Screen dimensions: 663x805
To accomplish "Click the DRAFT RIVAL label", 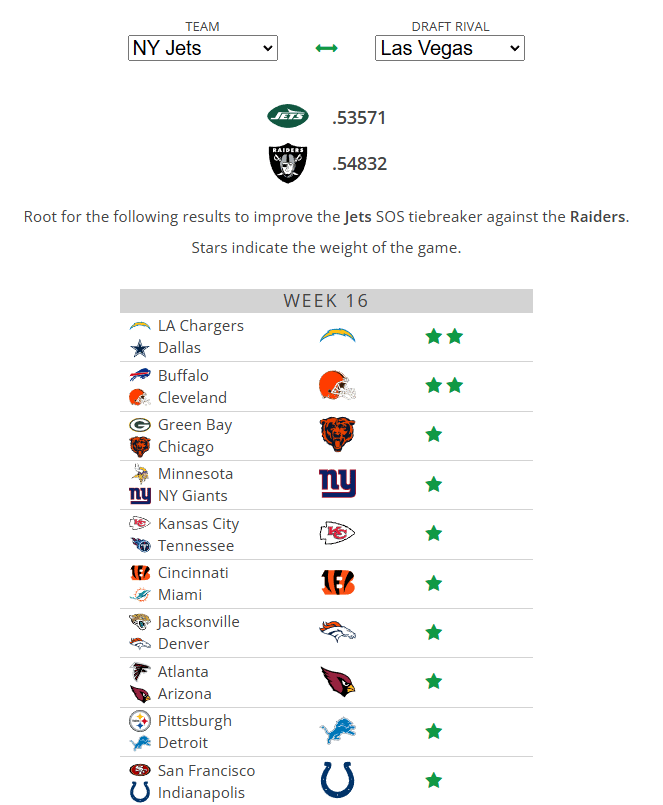I will tap(449, 27).
